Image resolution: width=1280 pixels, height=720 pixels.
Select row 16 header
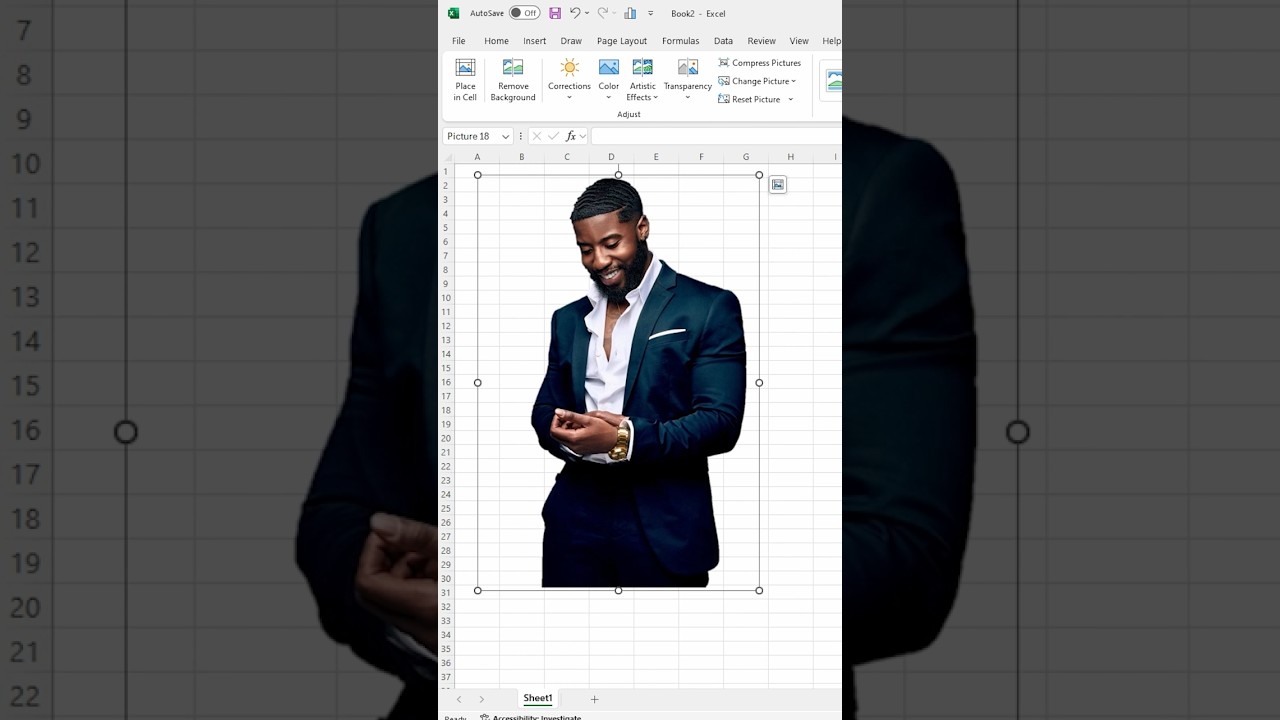point(447,382)
